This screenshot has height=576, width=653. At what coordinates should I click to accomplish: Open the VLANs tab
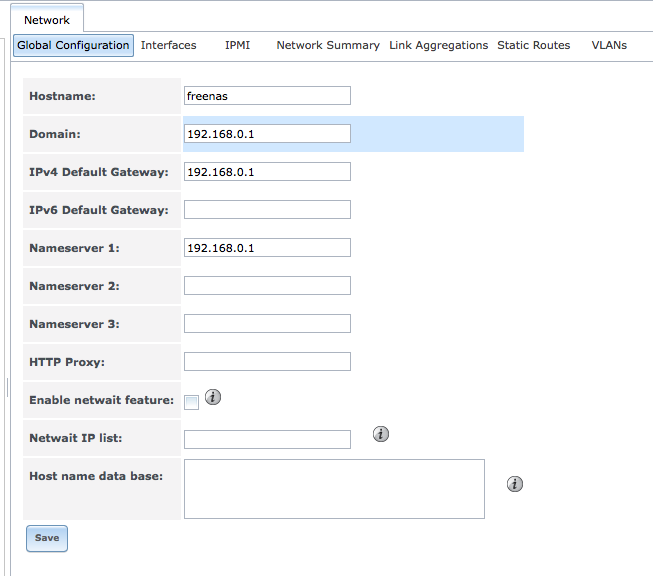[x=609, y=45]
